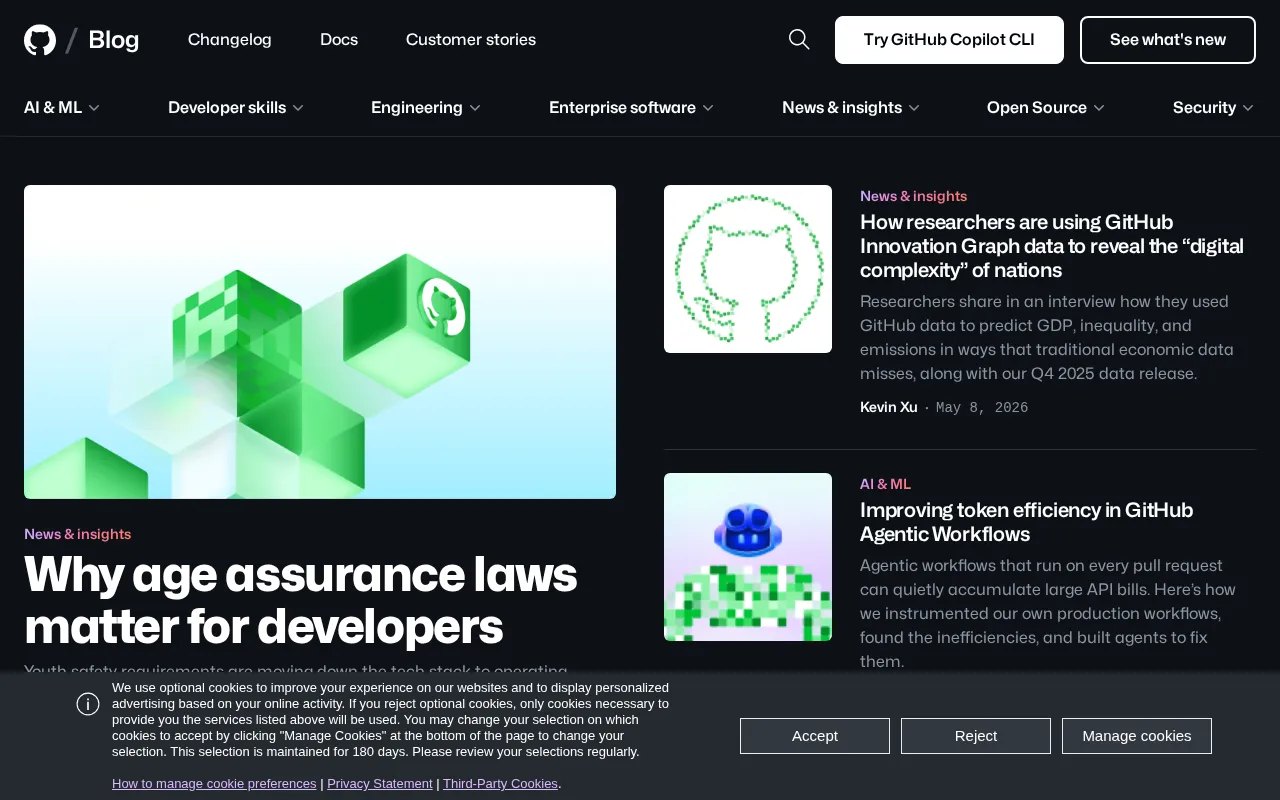Screen dimensions: 1280x800
Task: Open Why age assurance laws matter headline
Action: coord(301,600)
